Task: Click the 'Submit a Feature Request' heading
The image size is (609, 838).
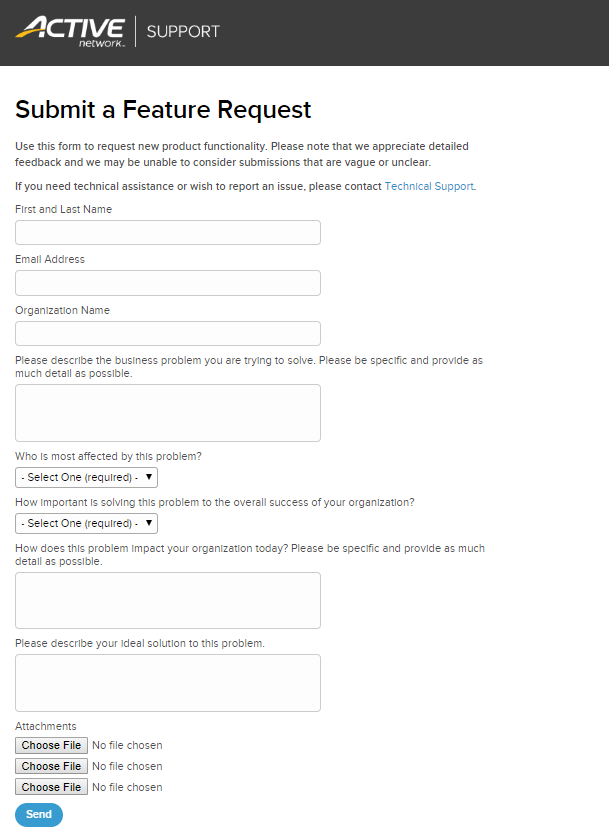Action: coord(163,109)
